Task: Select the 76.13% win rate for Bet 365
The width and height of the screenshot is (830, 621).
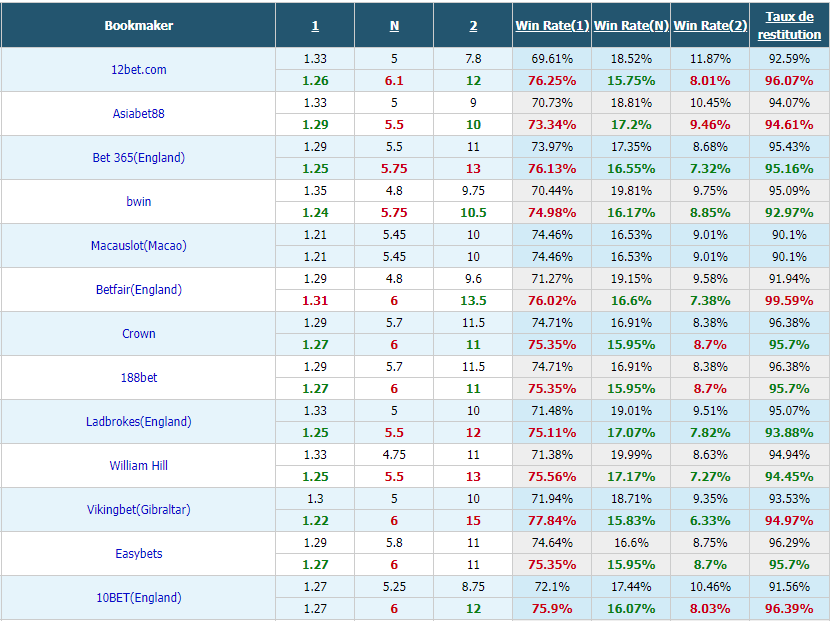Action: (552, 168)
